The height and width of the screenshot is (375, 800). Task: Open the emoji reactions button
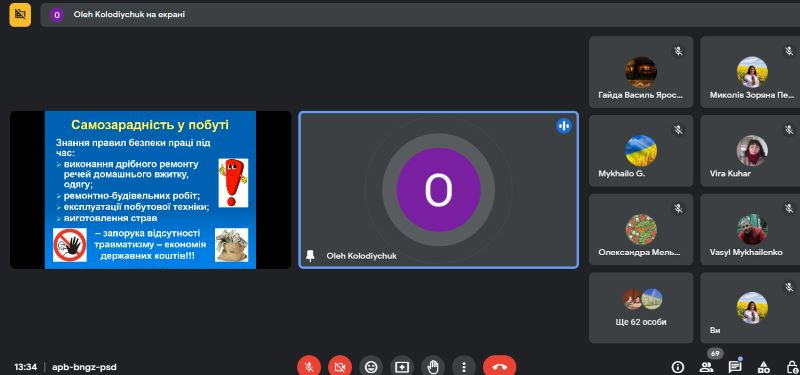(x=371, y=366)
